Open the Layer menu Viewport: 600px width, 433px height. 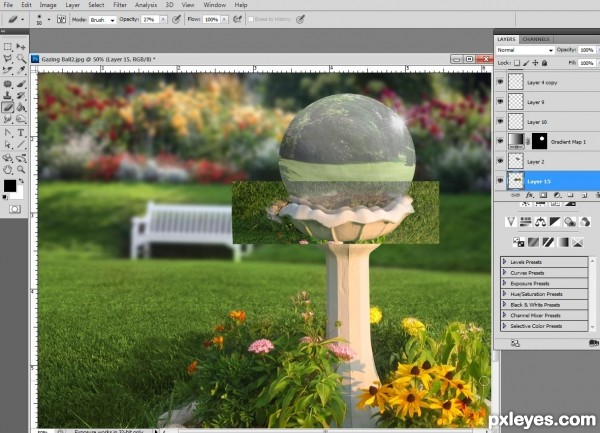(x=72, y=5)
